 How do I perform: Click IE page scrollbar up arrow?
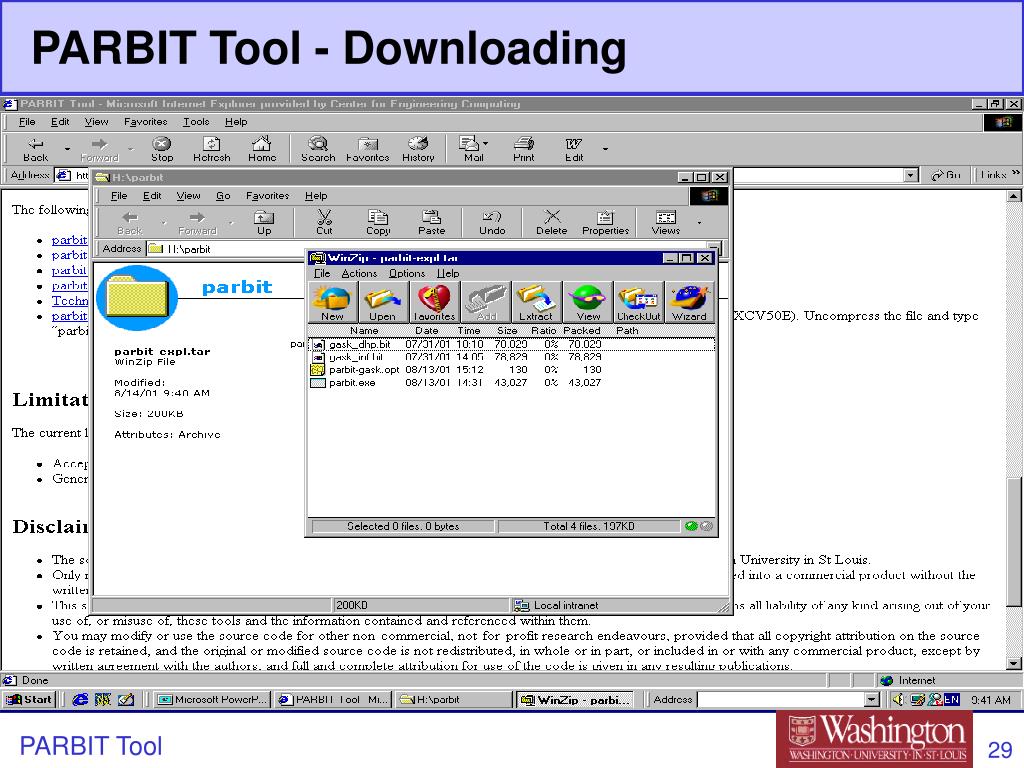click(1014, 196)
